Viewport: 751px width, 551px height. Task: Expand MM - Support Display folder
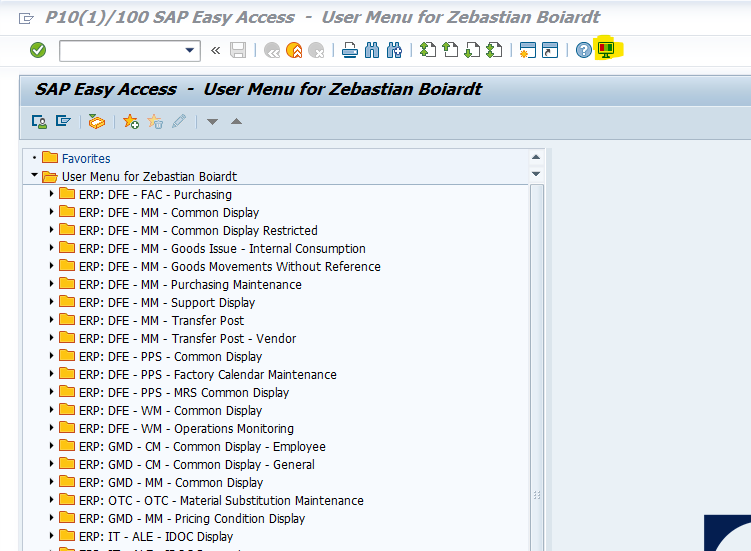click(x=51, y=302)
